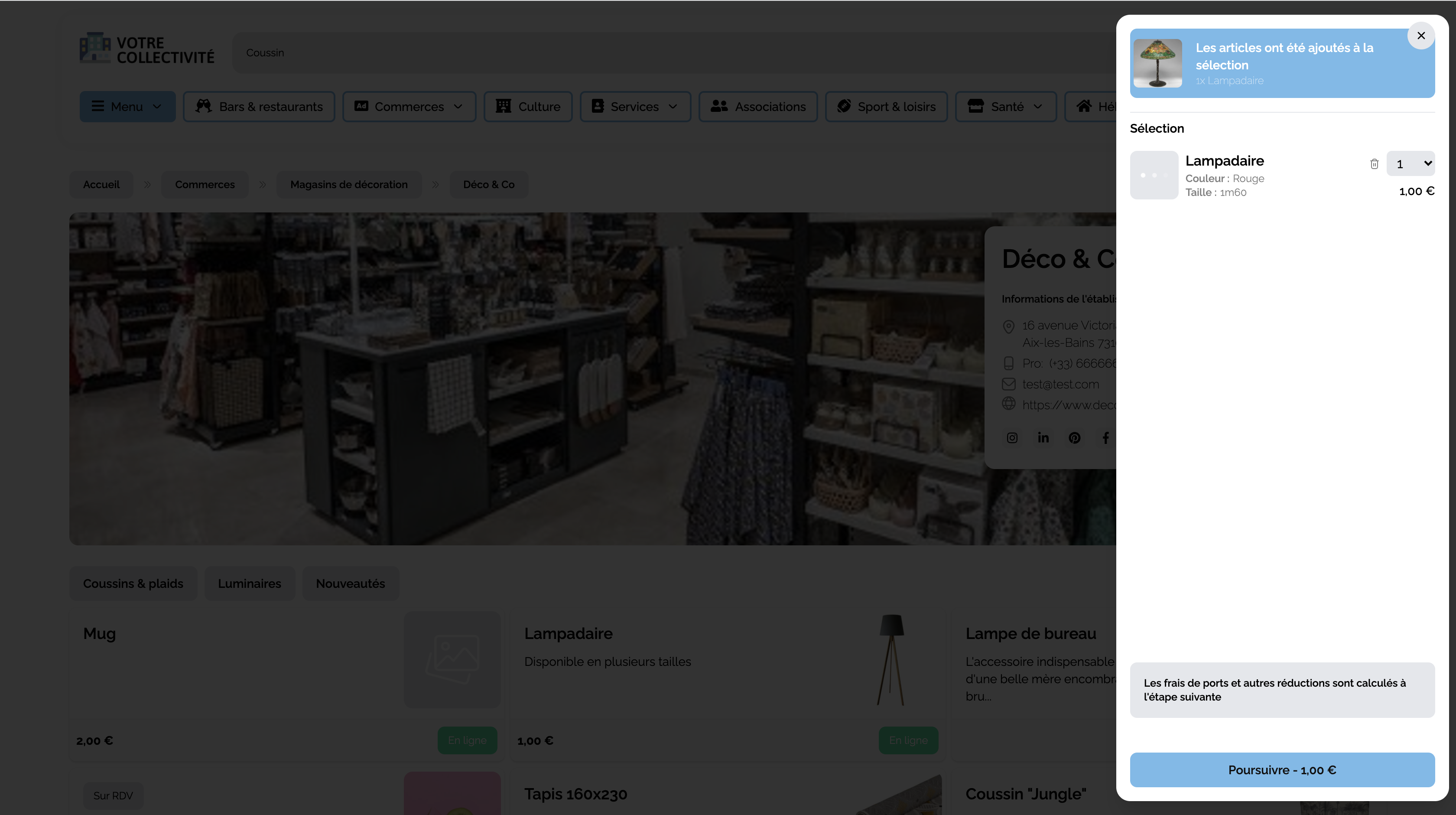Delete Lampadaire from the selection
The width and height of the screenshot is (1456, 815).
pos(1374,164)
